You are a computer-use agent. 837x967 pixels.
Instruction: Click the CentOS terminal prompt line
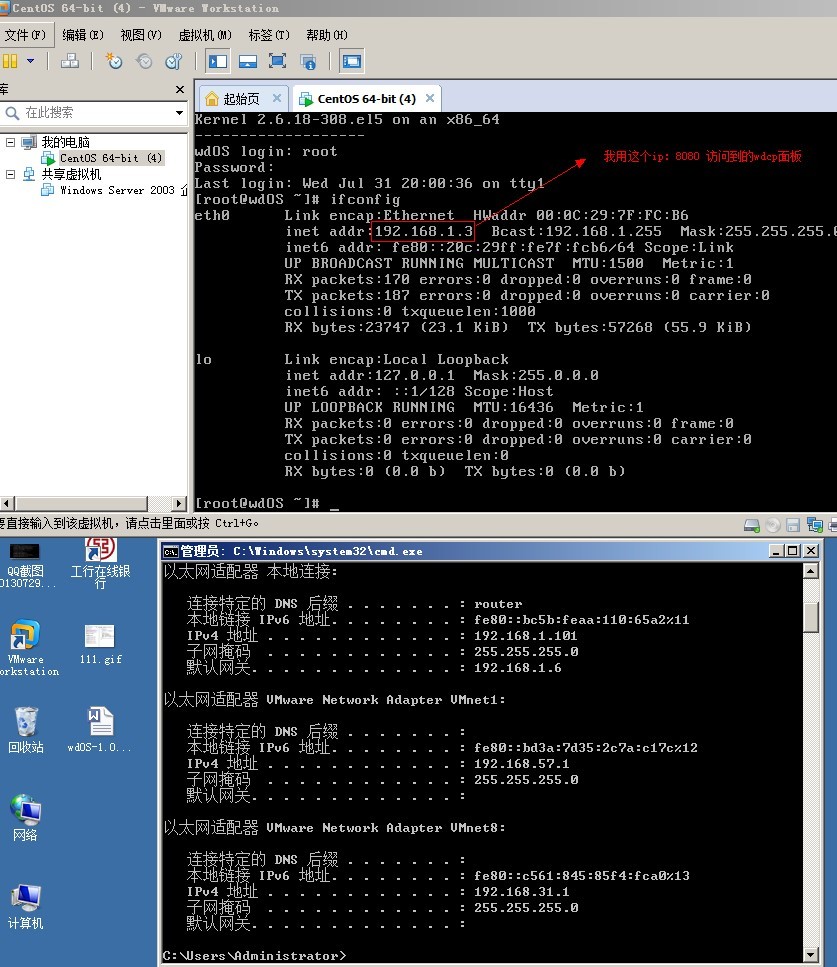click(266, 503)
